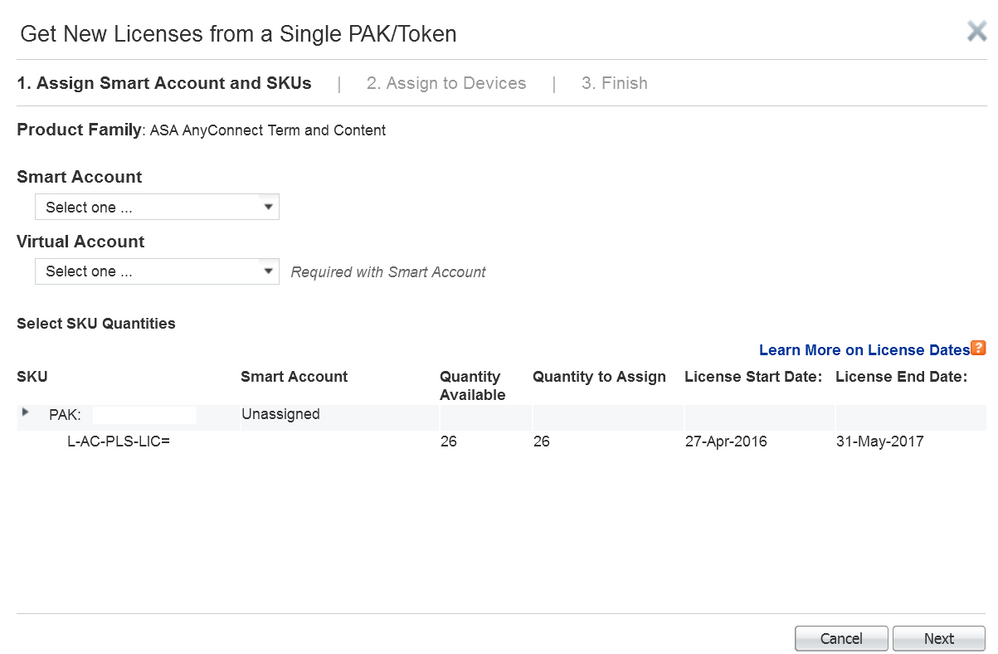Click the Unassigned Smart Account cell

(x=281, y=414)
